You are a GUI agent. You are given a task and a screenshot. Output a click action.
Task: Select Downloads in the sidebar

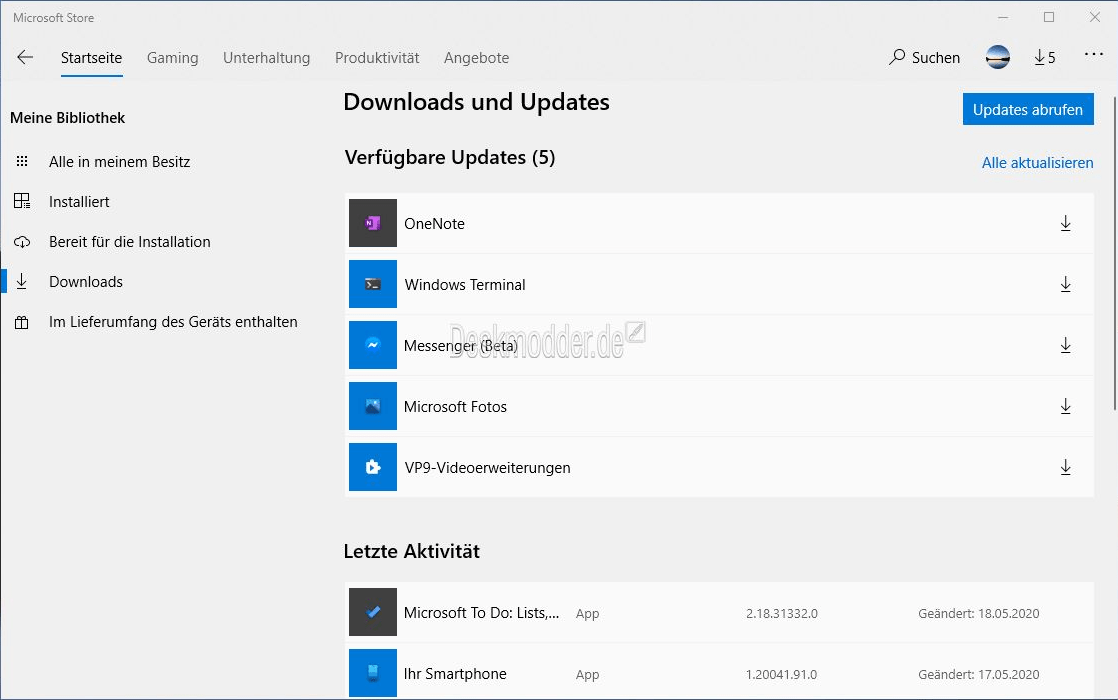[86, 282]
